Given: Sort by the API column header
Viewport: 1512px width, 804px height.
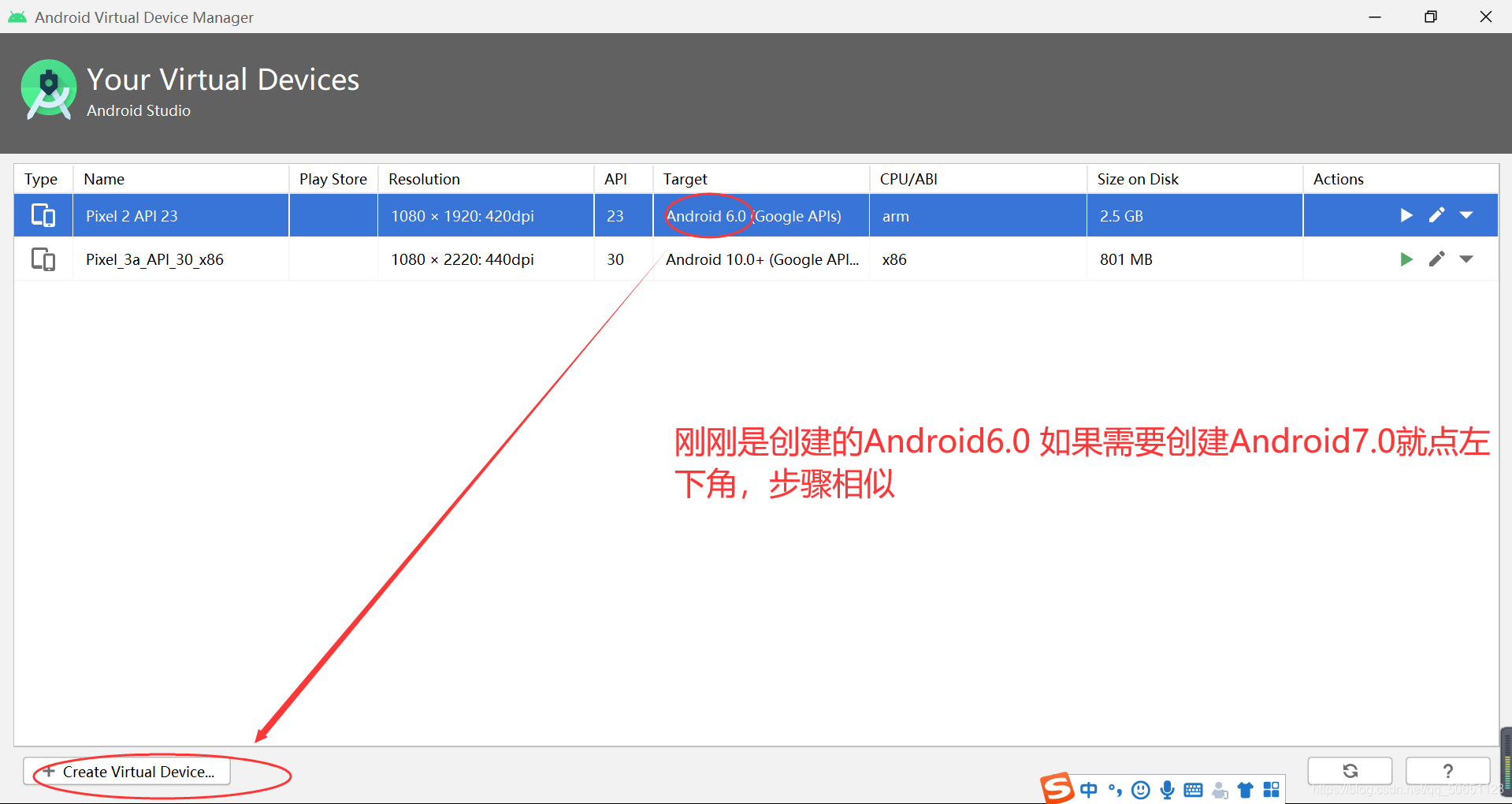Looking at the screenshot, I should 623,179.
